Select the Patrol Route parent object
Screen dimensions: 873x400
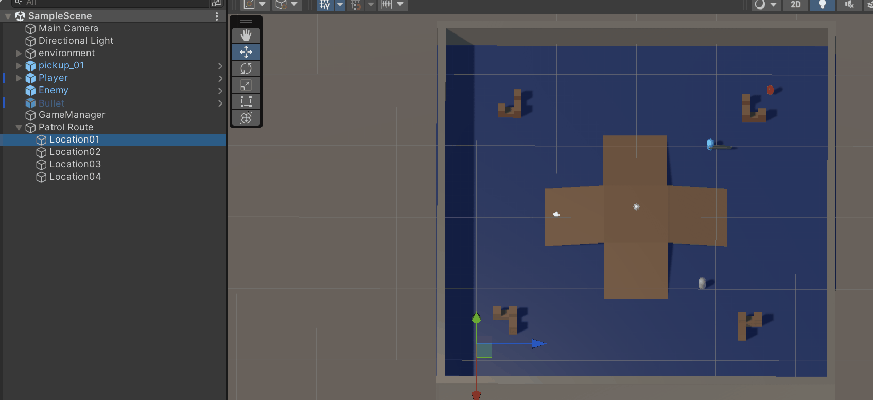click(113, 128)
